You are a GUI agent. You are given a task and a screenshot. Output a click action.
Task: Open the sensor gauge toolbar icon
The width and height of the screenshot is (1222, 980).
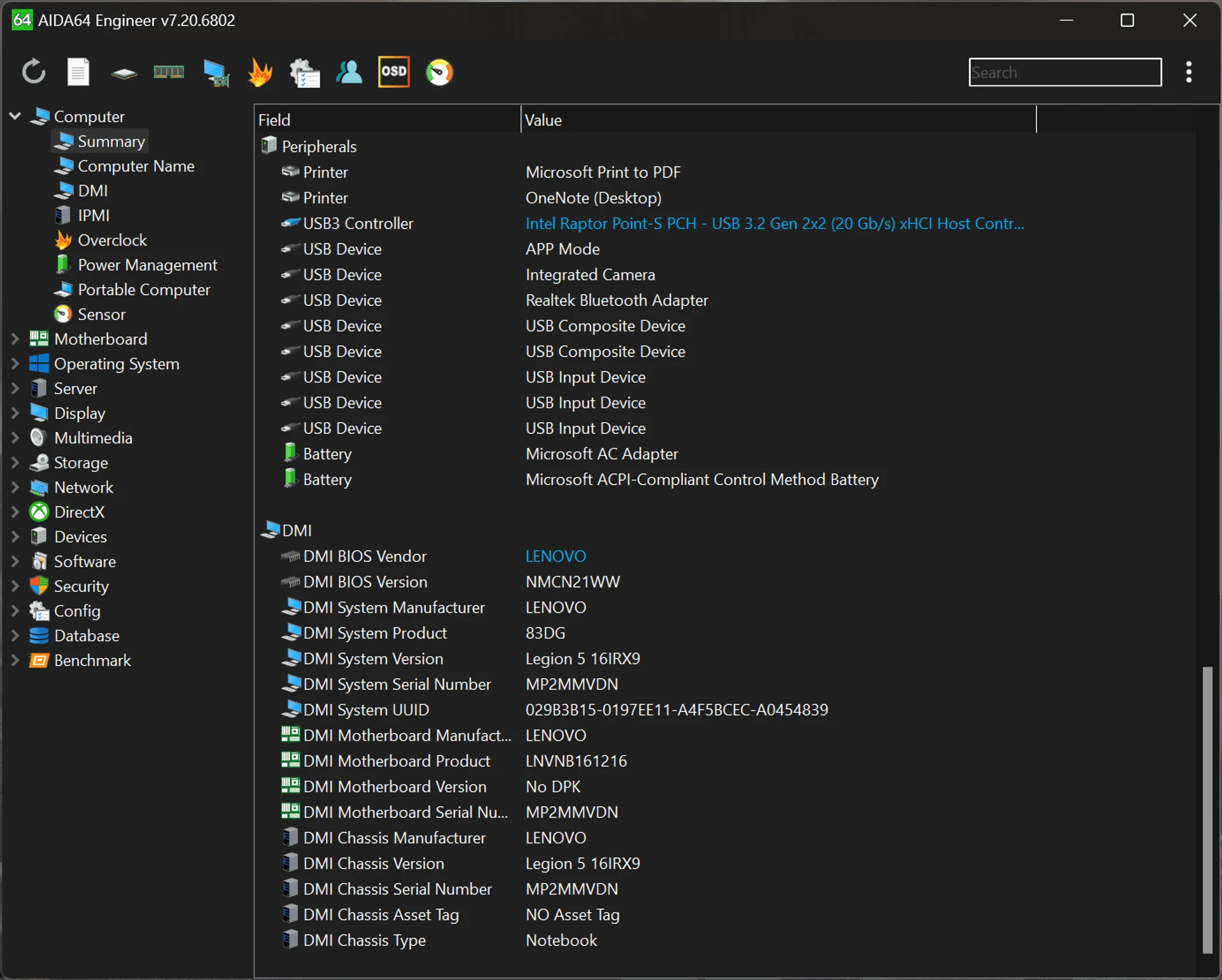pos(439,72)
